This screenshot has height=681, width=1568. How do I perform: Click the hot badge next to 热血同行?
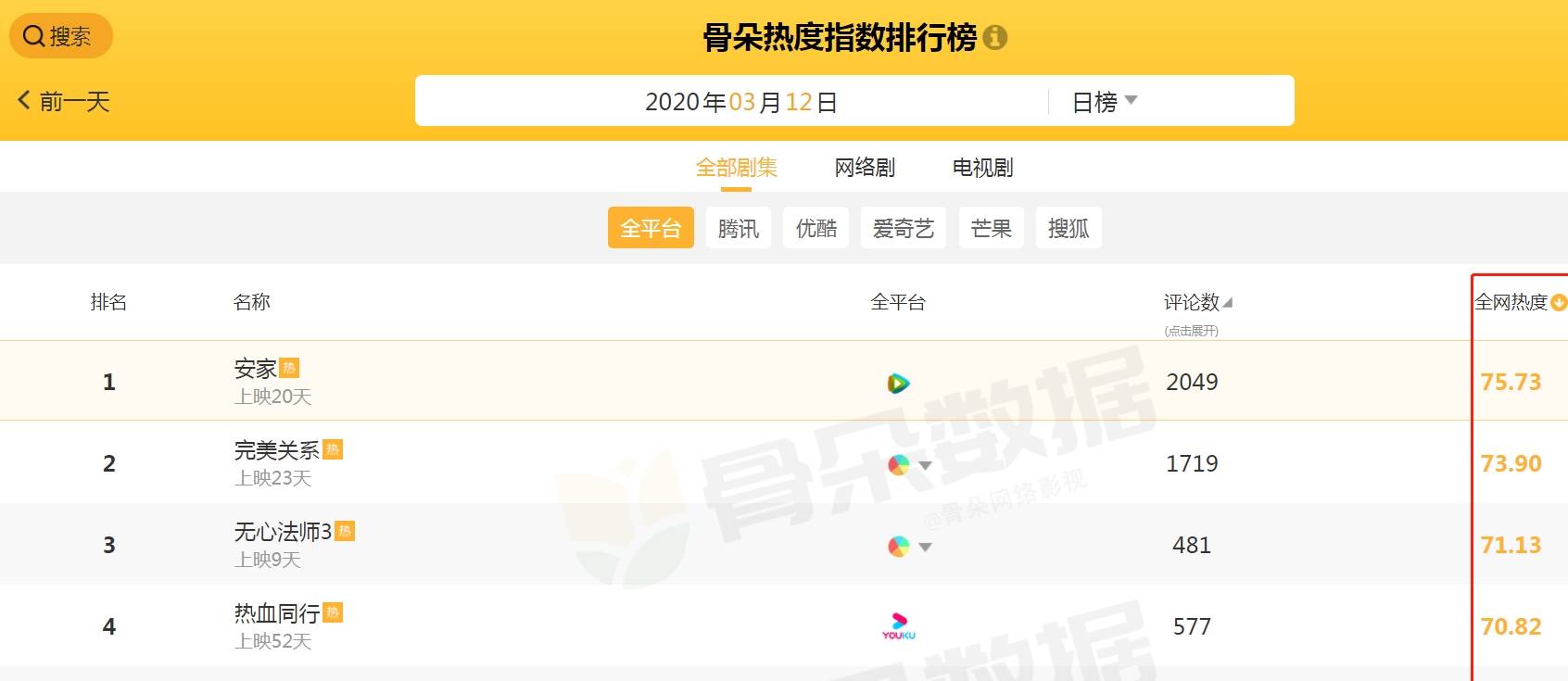333,612
